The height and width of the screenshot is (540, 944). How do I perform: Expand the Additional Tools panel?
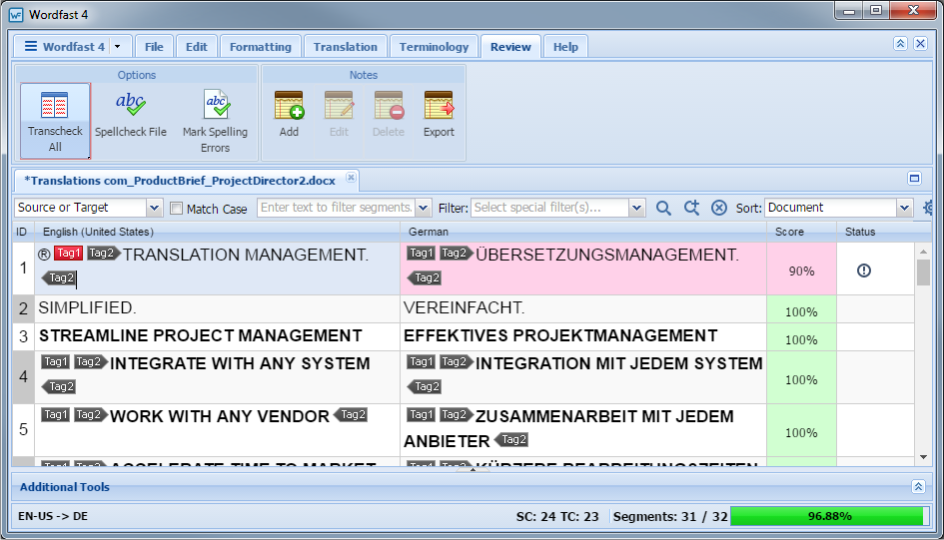tap(918, 486)
